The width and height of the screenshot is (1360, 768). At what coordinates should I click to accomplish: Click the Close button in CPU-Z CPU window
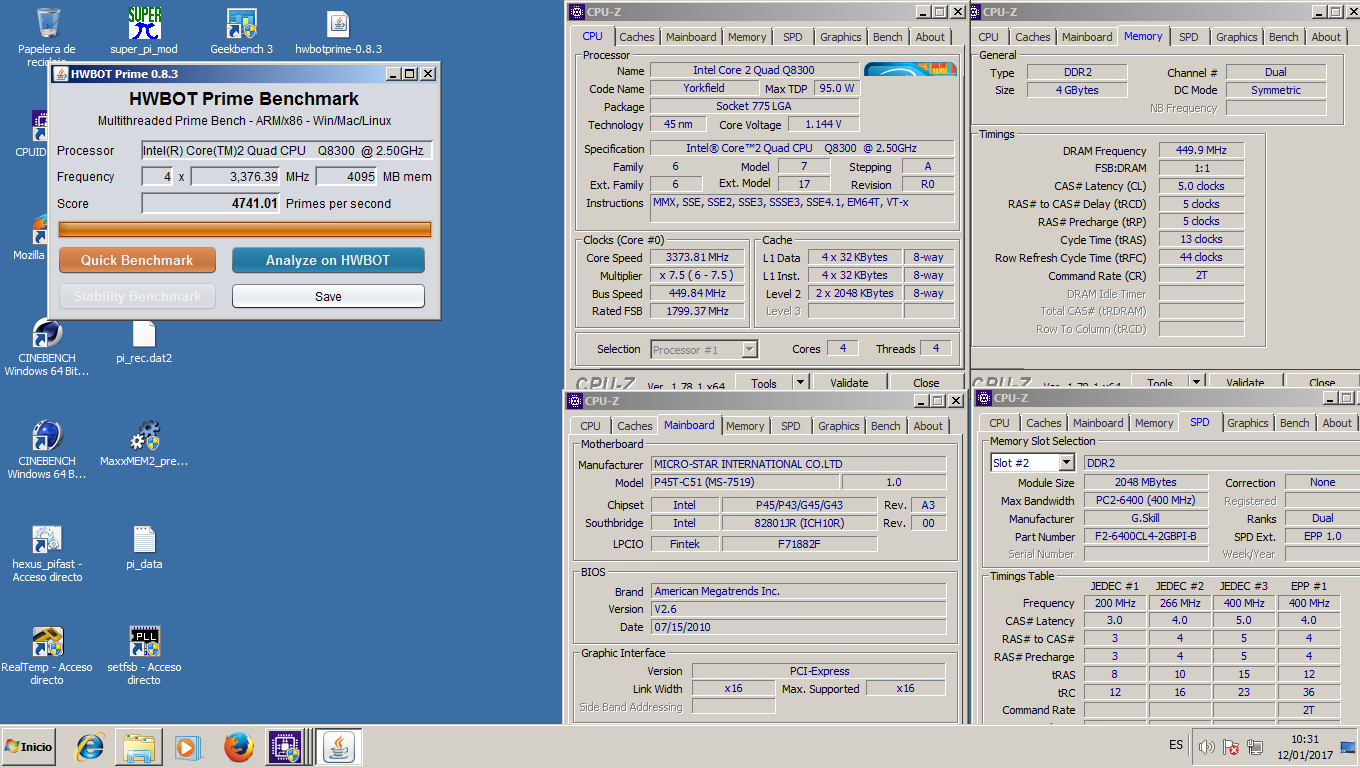click(926, 382)
